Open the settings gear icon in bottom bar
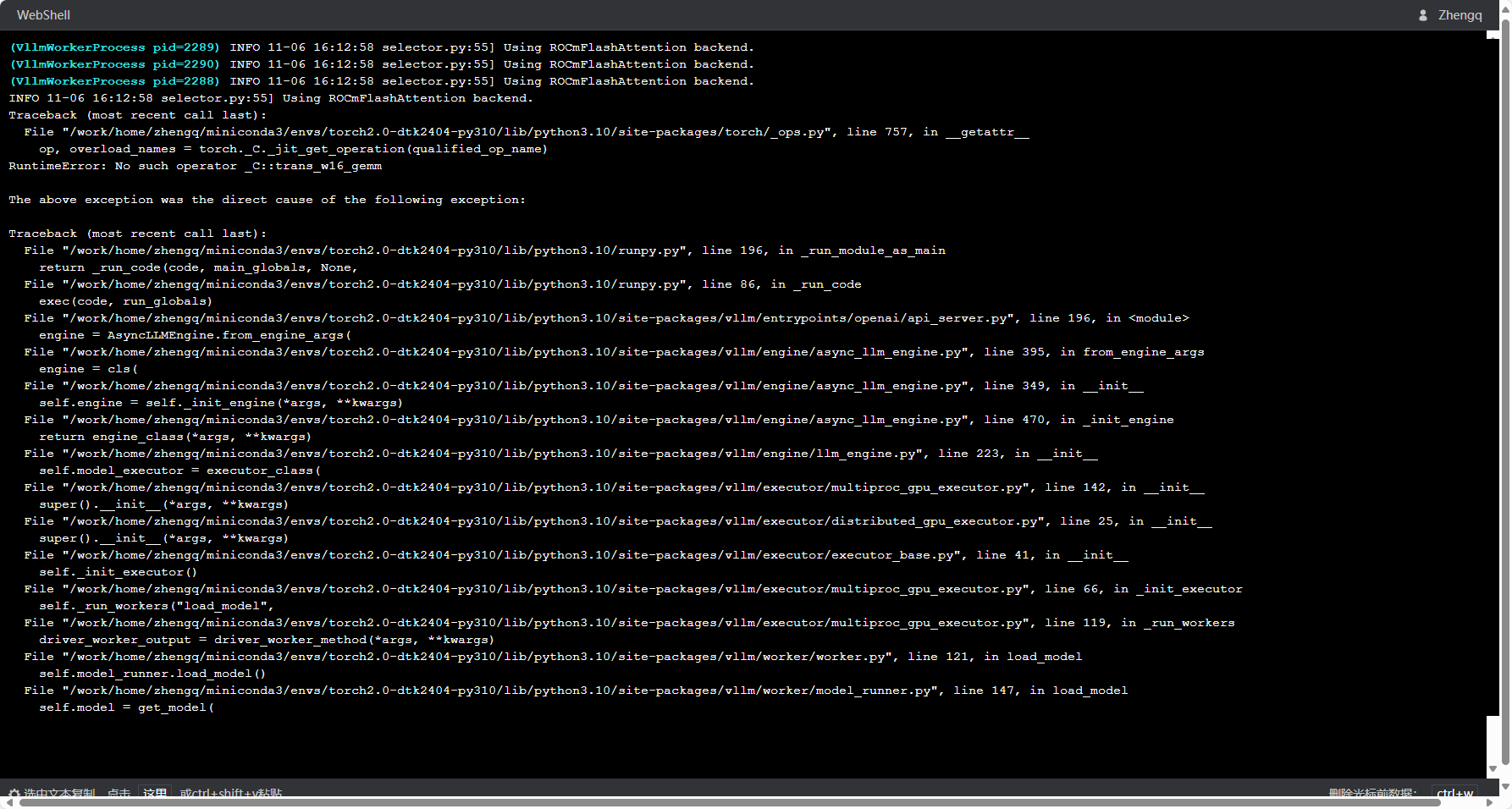1512x809 pixels. pos(14,794)
